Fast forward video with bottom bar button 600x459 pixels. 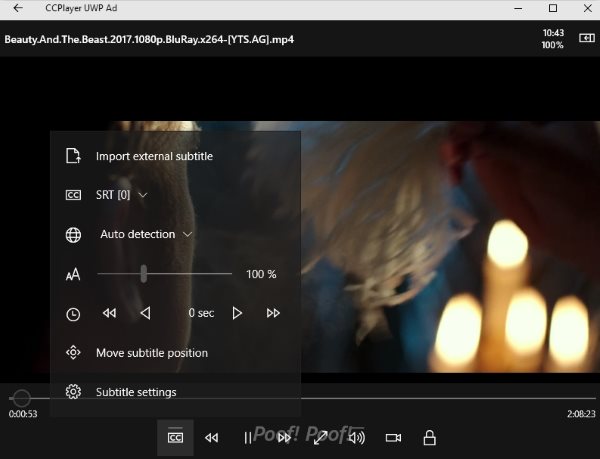click(284, 438)
